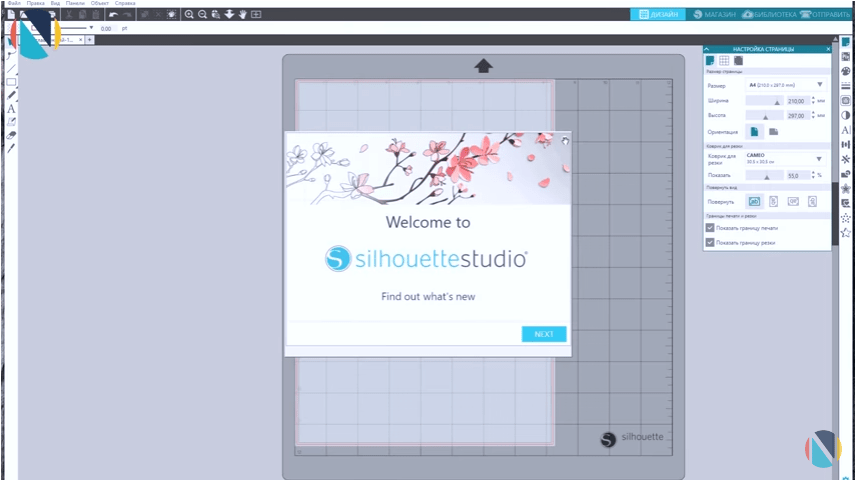Open the Отправить tab
This screenshot has width=855, height=480.
click(826, 14)
